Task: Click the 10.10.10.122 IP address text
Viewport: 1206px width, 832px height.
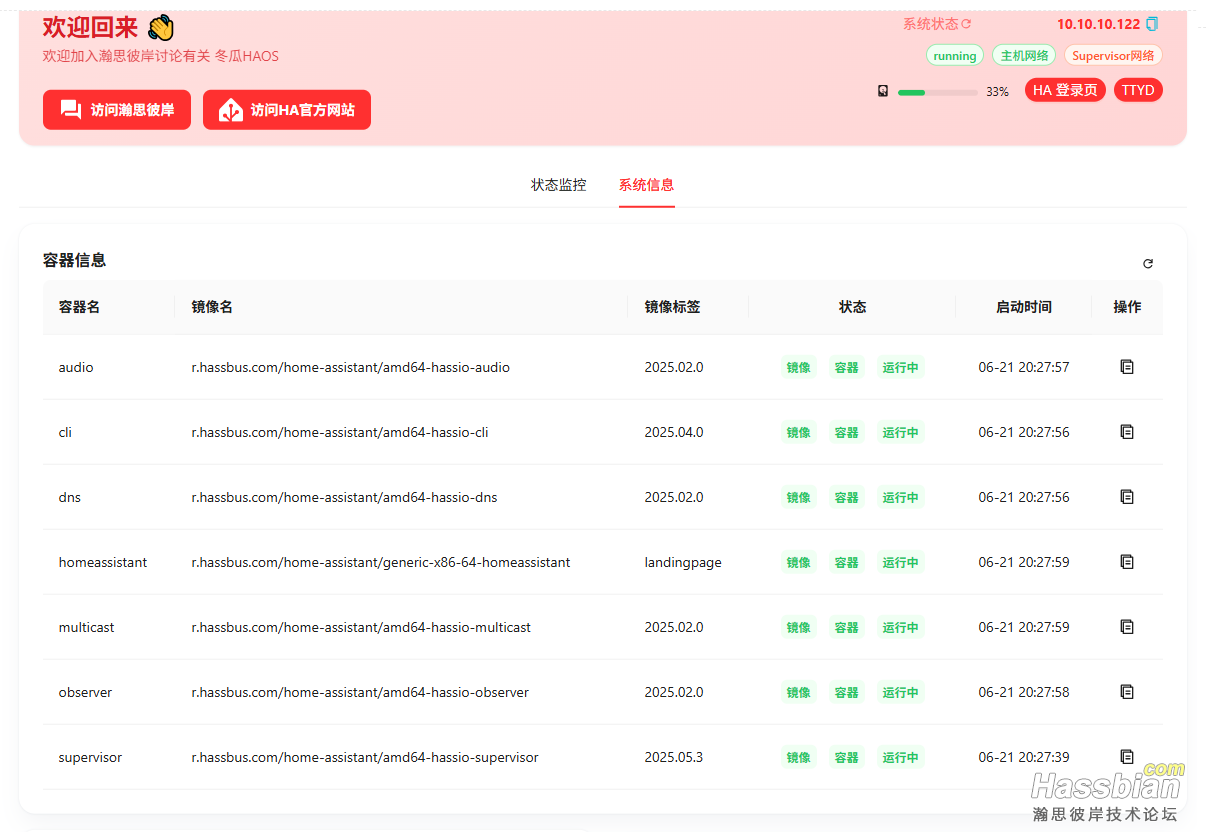Action: [x=1098, y=24]
